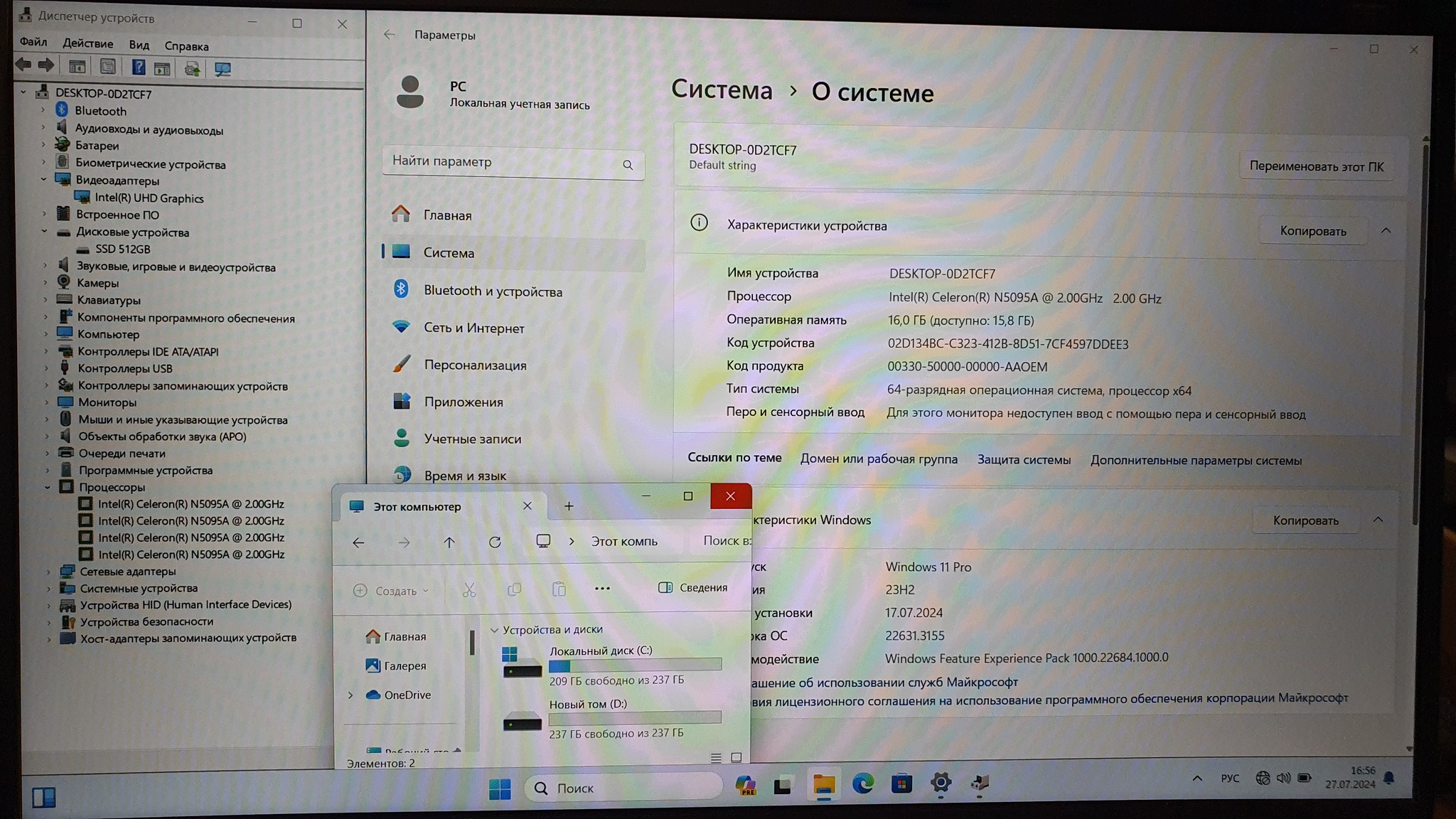Image resolution: width=1456 pixels, height=819 pixels.
Task: Expand the Bluetooth node in Device Manager
Action: (43, 111)
